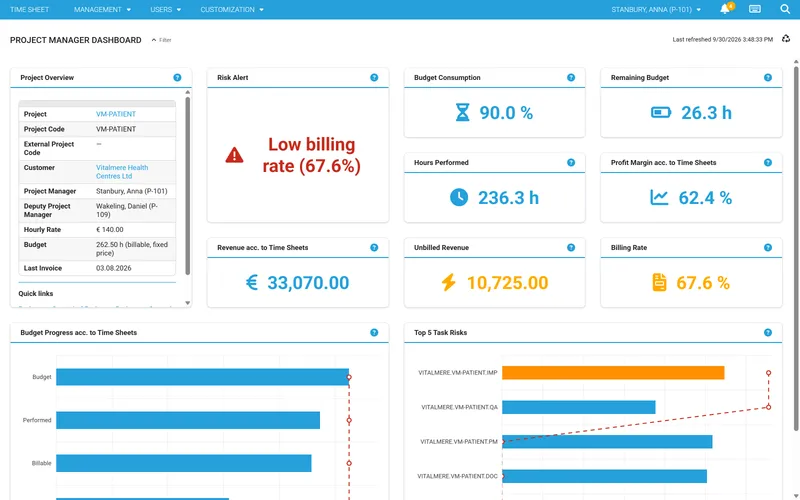Click the euro icon in Revenue panel
The width and height of the screenshot is (800, 500).
coord(252,282)
